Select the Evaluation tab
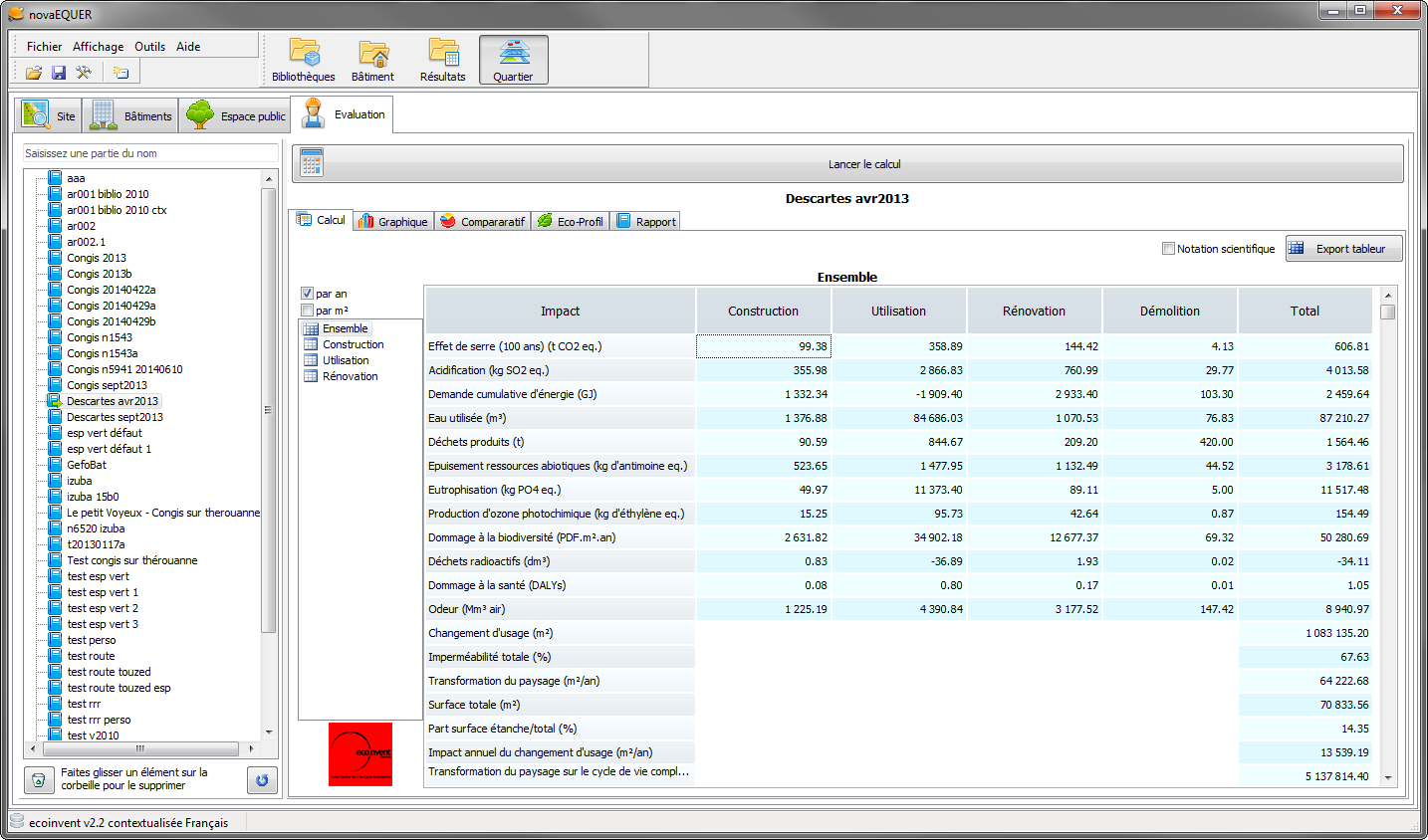This screenshot has height=840, width=1428. [342, 114]
